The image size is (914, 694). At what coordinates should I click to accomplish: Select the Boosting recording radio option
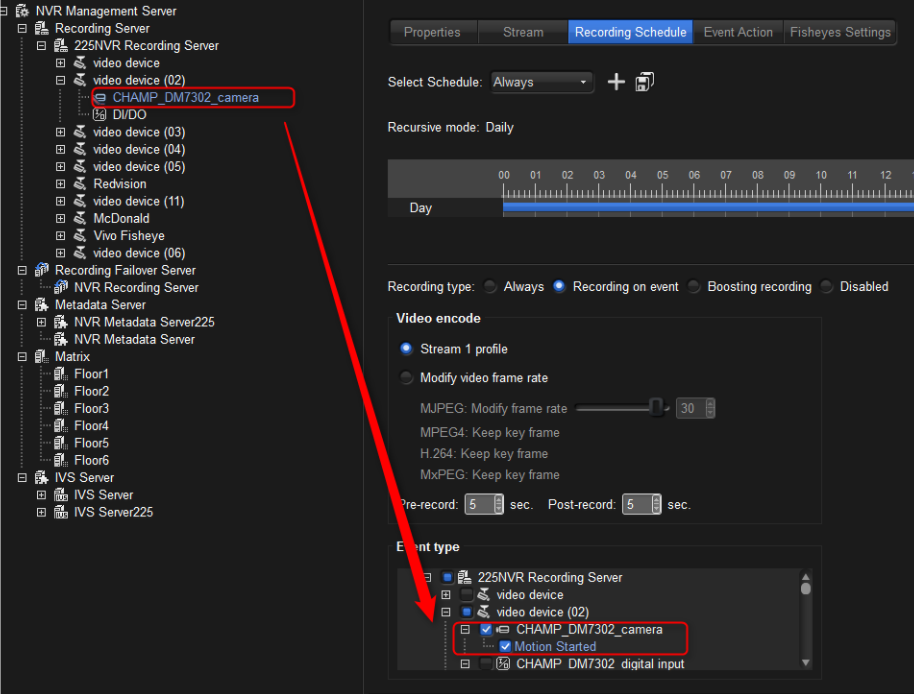coord(694,287)
